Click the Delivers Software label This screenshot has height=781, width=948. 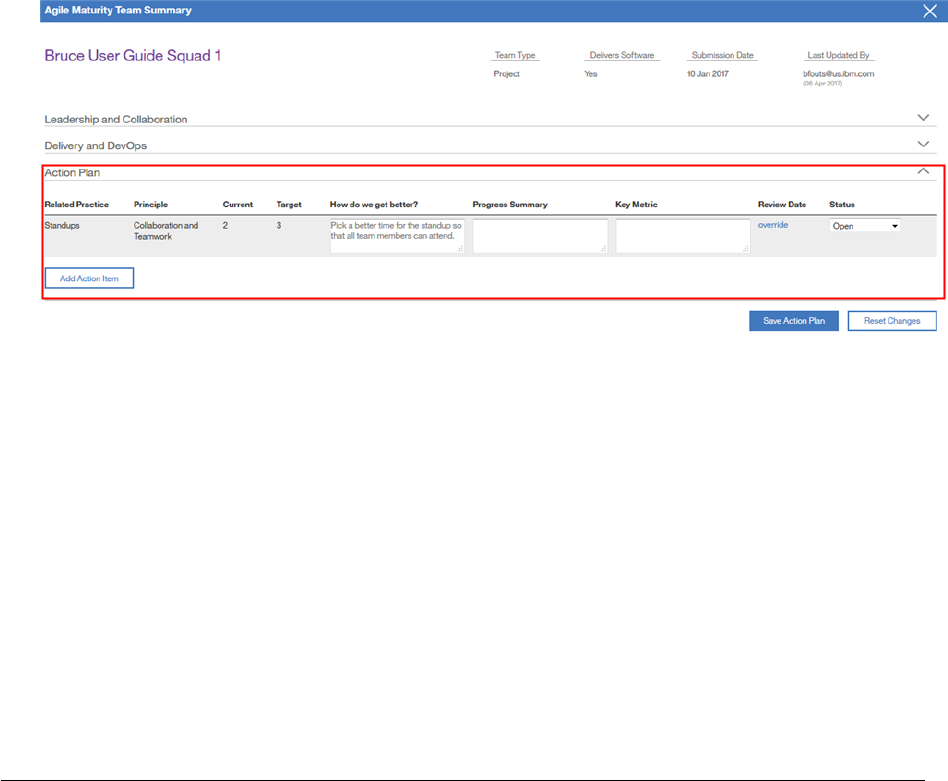pyautogui.click(x=622, y=55)
